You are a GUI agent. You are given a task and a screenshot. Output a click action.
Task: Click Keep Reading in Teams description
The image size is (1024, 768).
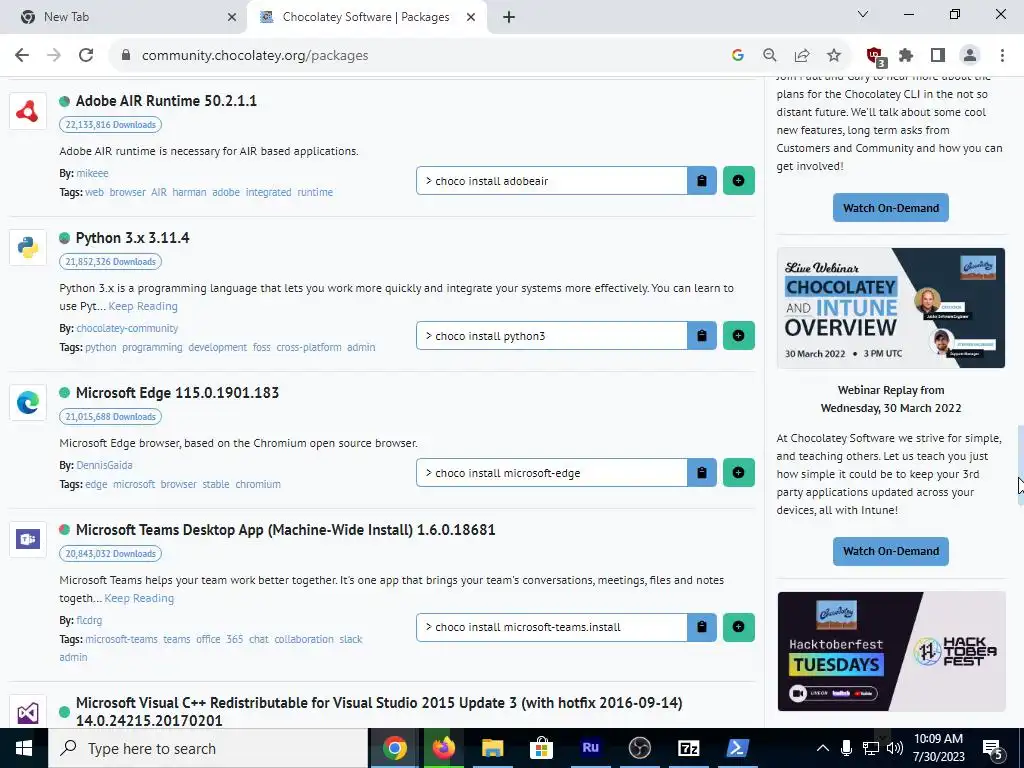139,598
